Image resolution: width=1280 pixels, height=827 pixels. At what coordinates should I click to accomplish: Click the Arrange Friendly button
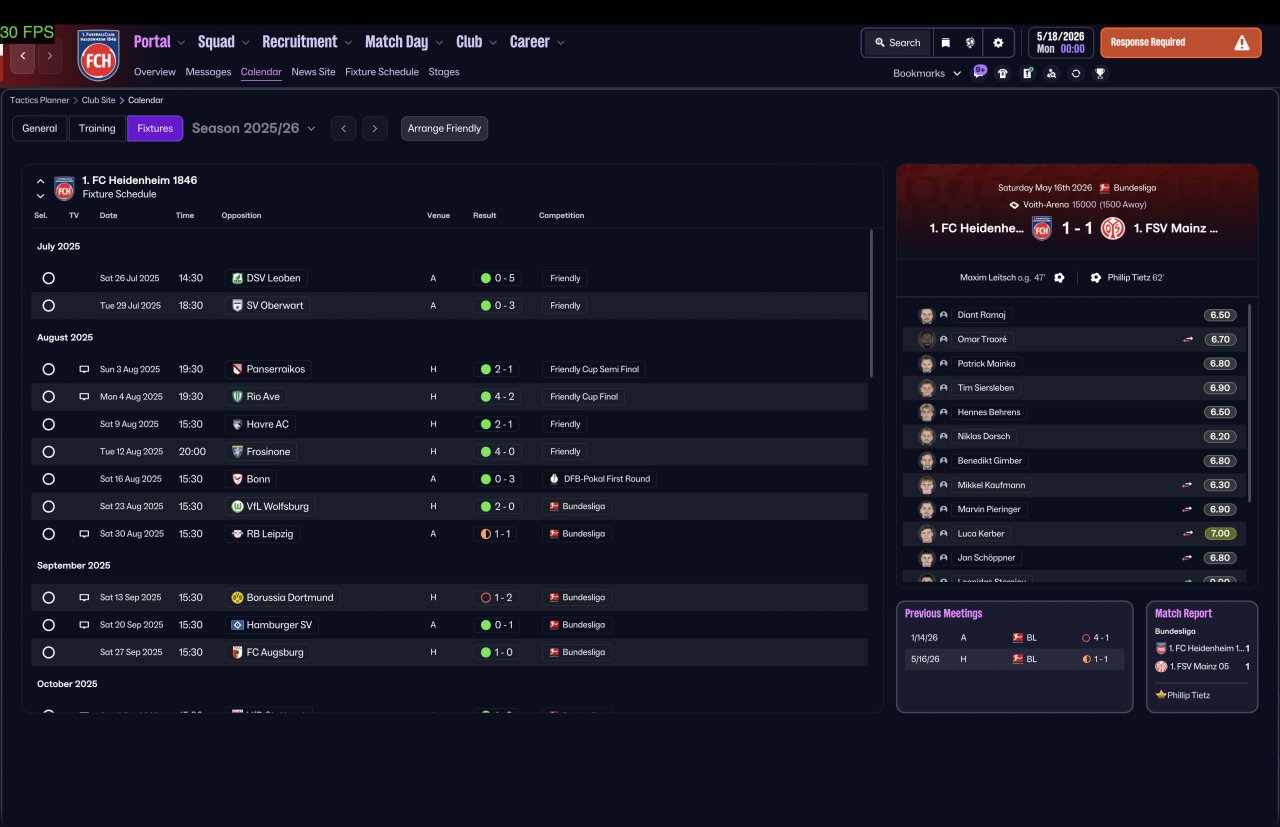[445, 128]
